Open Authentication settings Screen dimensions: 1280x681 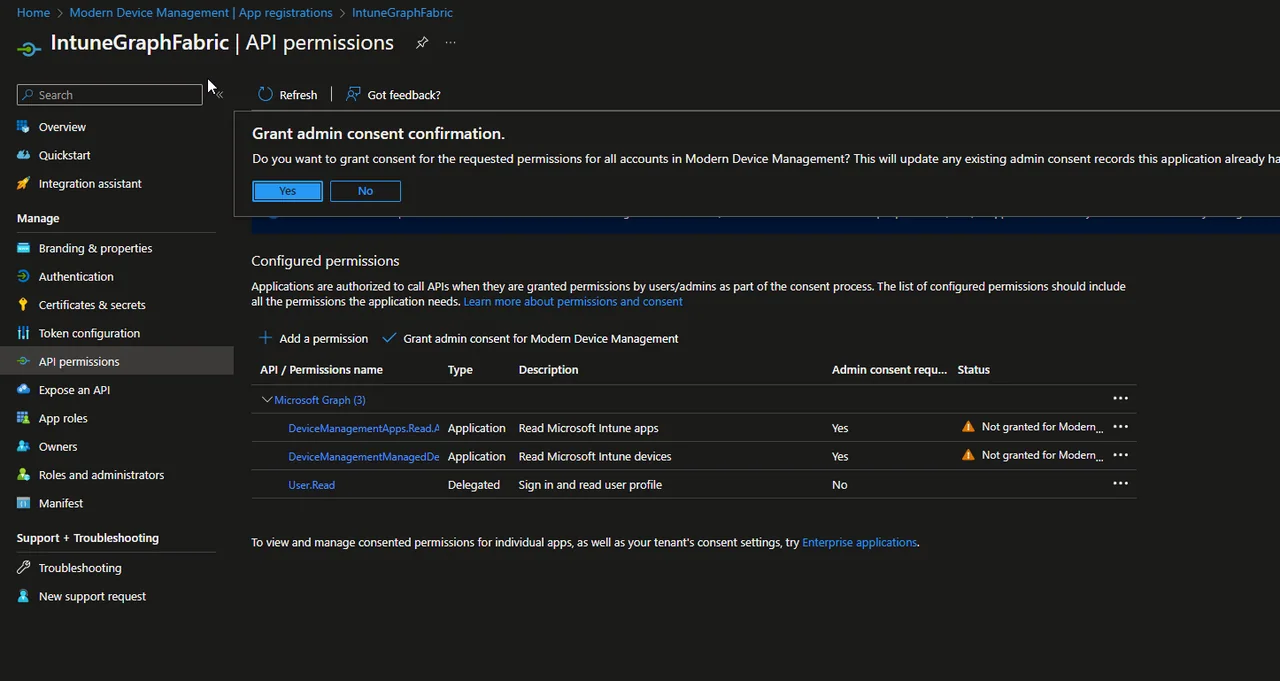(x=76, y=277)
